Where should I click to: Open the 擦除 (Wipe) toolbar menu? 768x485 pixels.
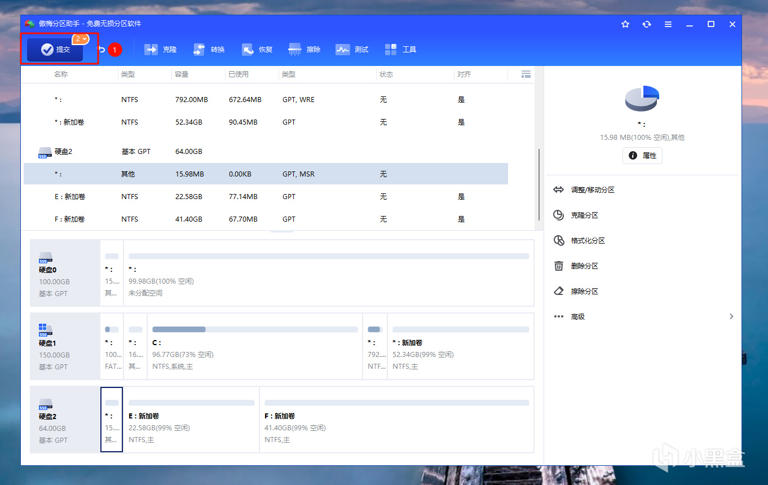[304, 49]
